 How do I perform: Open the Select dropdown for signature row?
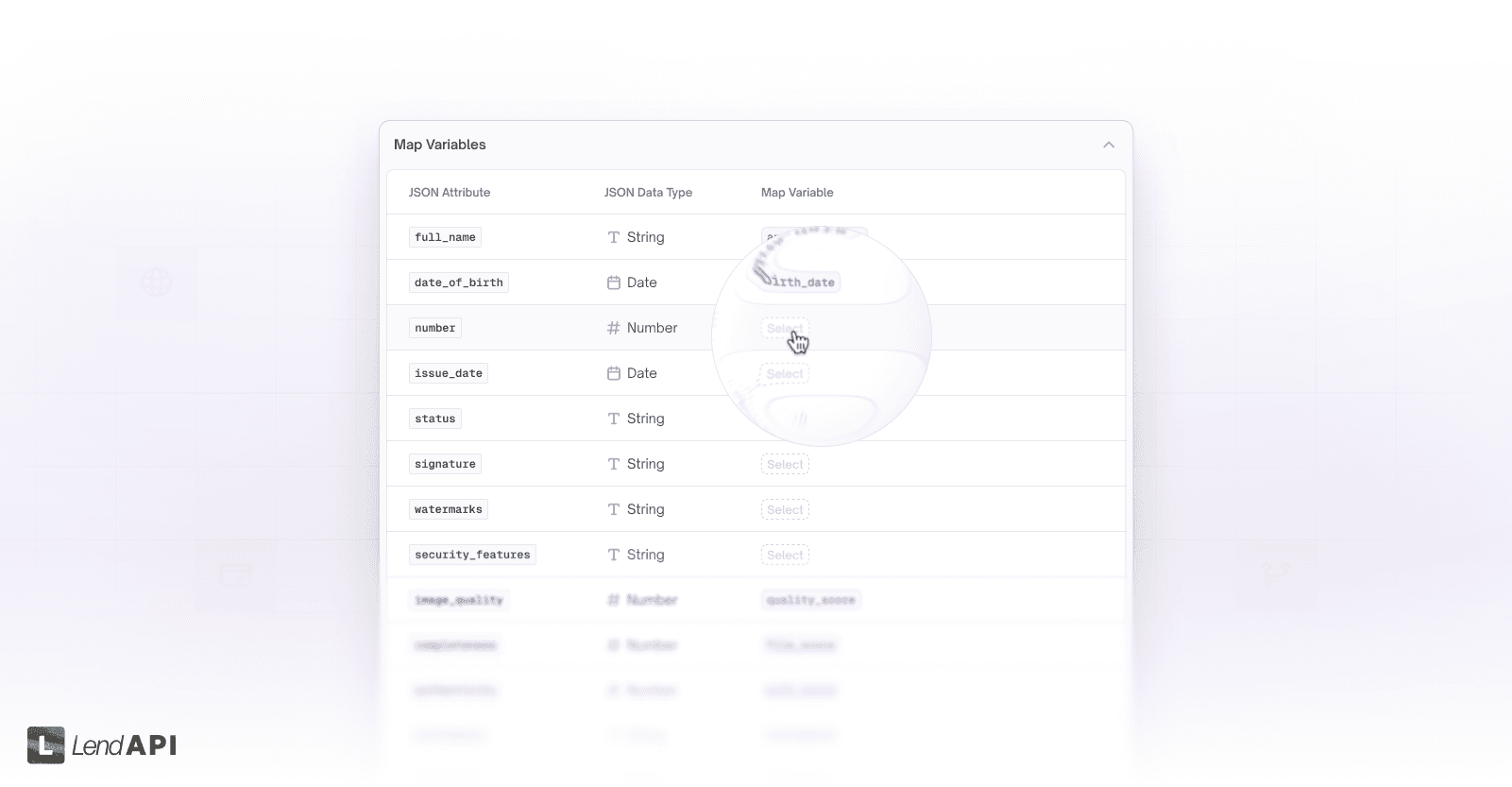point(785,464)
